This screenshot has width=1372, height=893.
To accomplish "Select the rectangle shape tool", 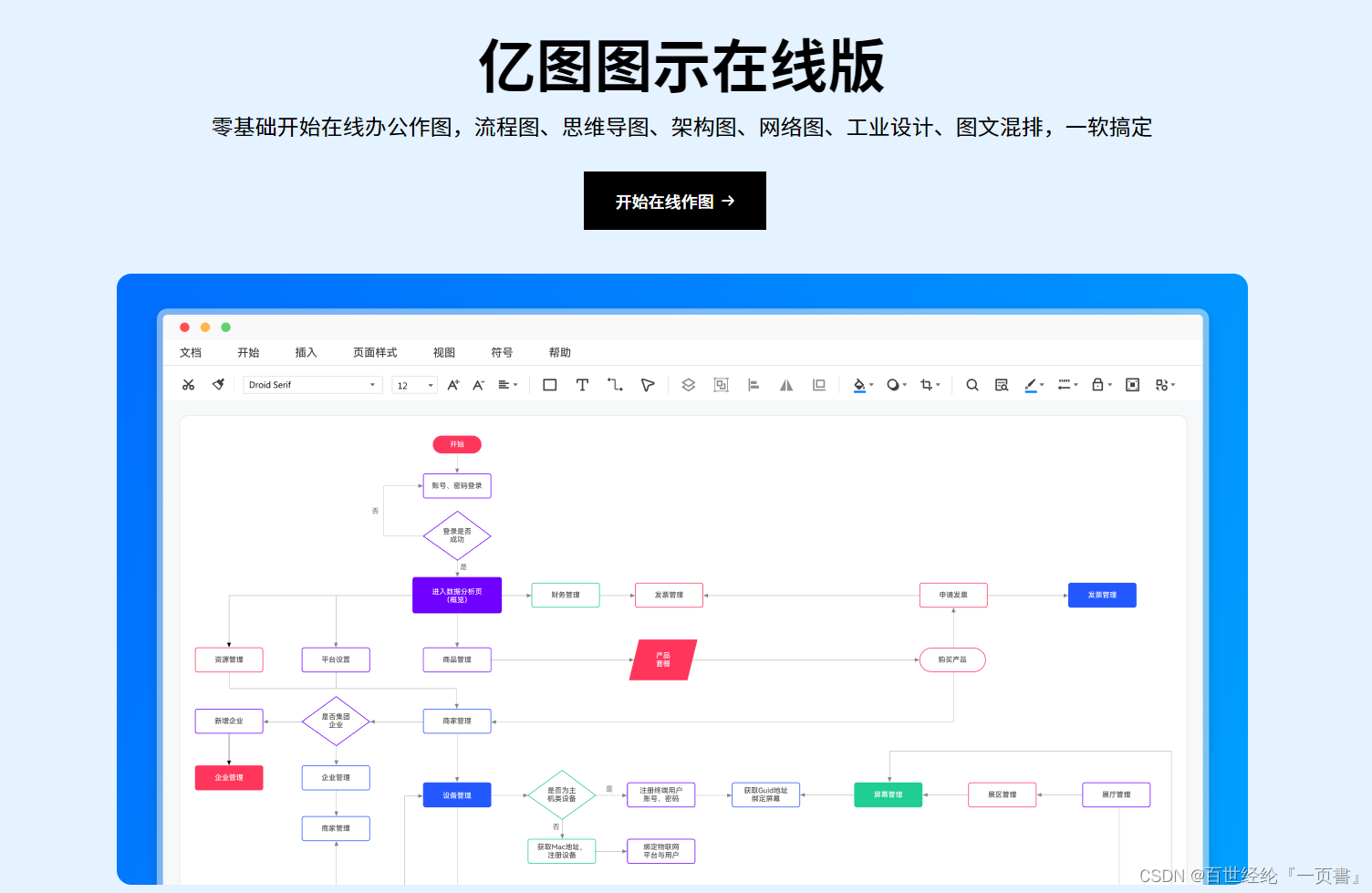I will pos(549,385).
